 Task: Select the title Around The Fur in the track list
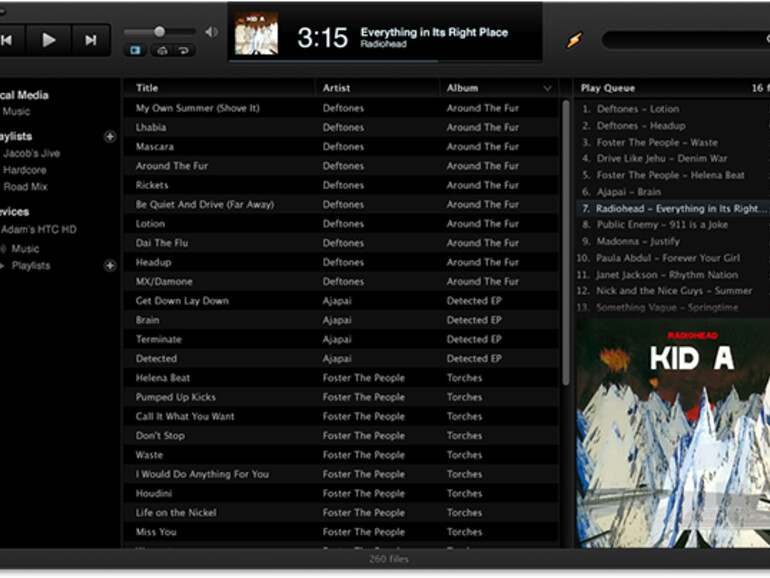click(172, 166)
